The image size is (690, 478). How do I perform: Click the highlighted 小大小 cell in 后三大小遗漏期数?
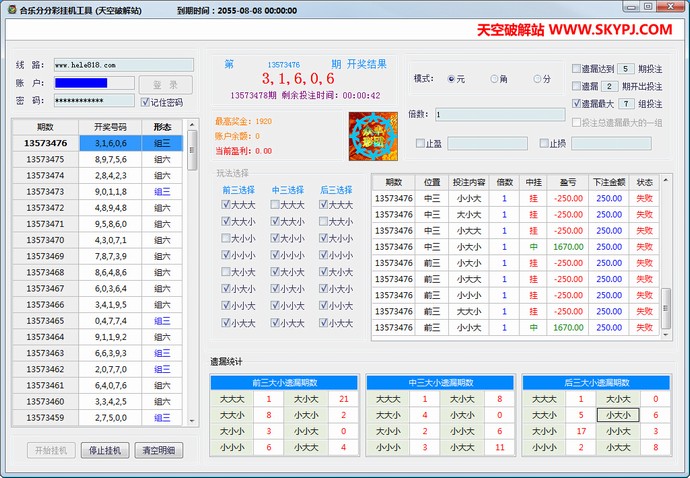[x=617, y=415]
